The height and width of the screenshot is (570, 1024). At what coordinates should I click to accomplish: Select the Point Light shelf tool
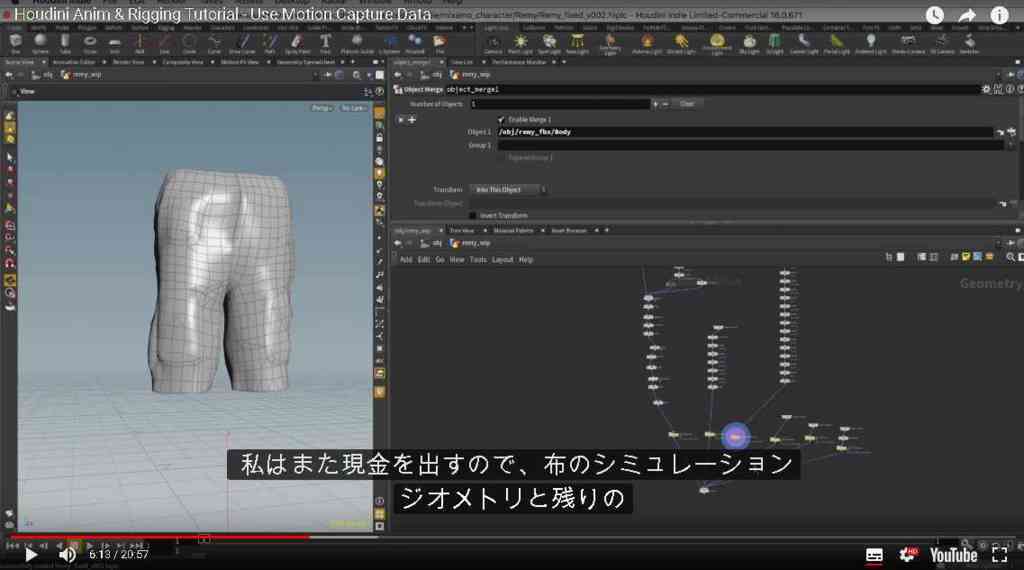point(520,44)
